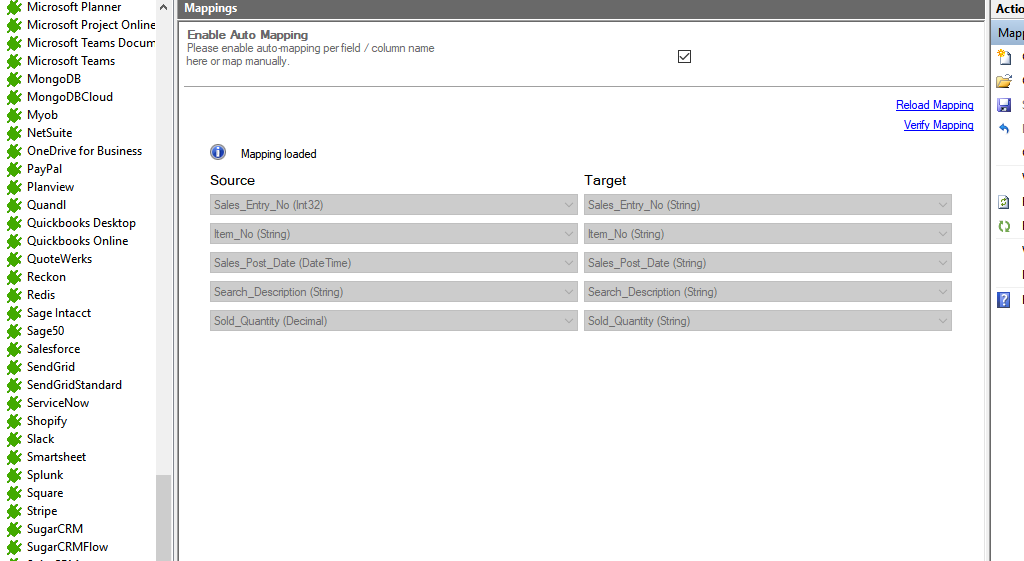The width and height of the screenshot is (1024, 561).
Task: Click the open folder icon in Actions
Action: [x=1005, y=81]
